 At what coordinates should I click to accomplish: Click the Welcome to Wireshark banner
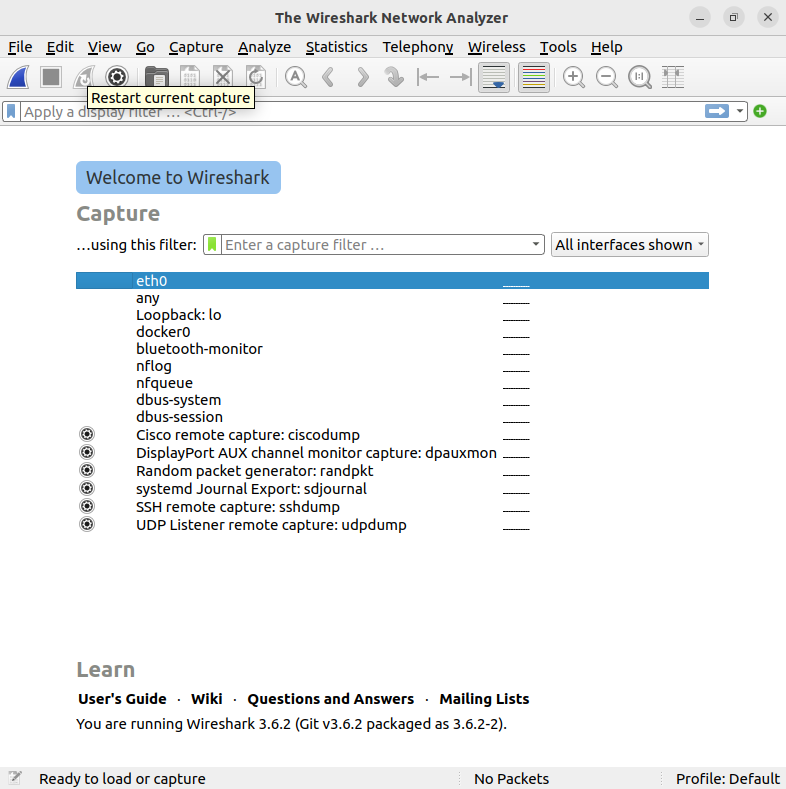[178, 178]
